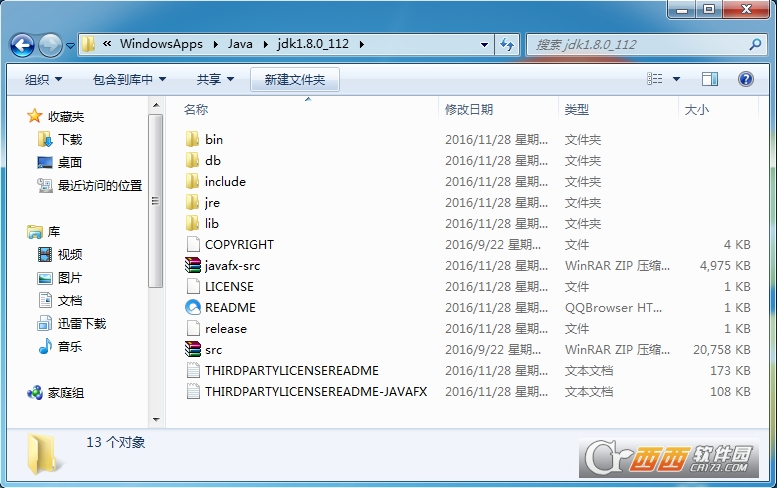Screen dimensions: 779x488
Task: Go back with the Back arrow button
Action: point(22,46)
